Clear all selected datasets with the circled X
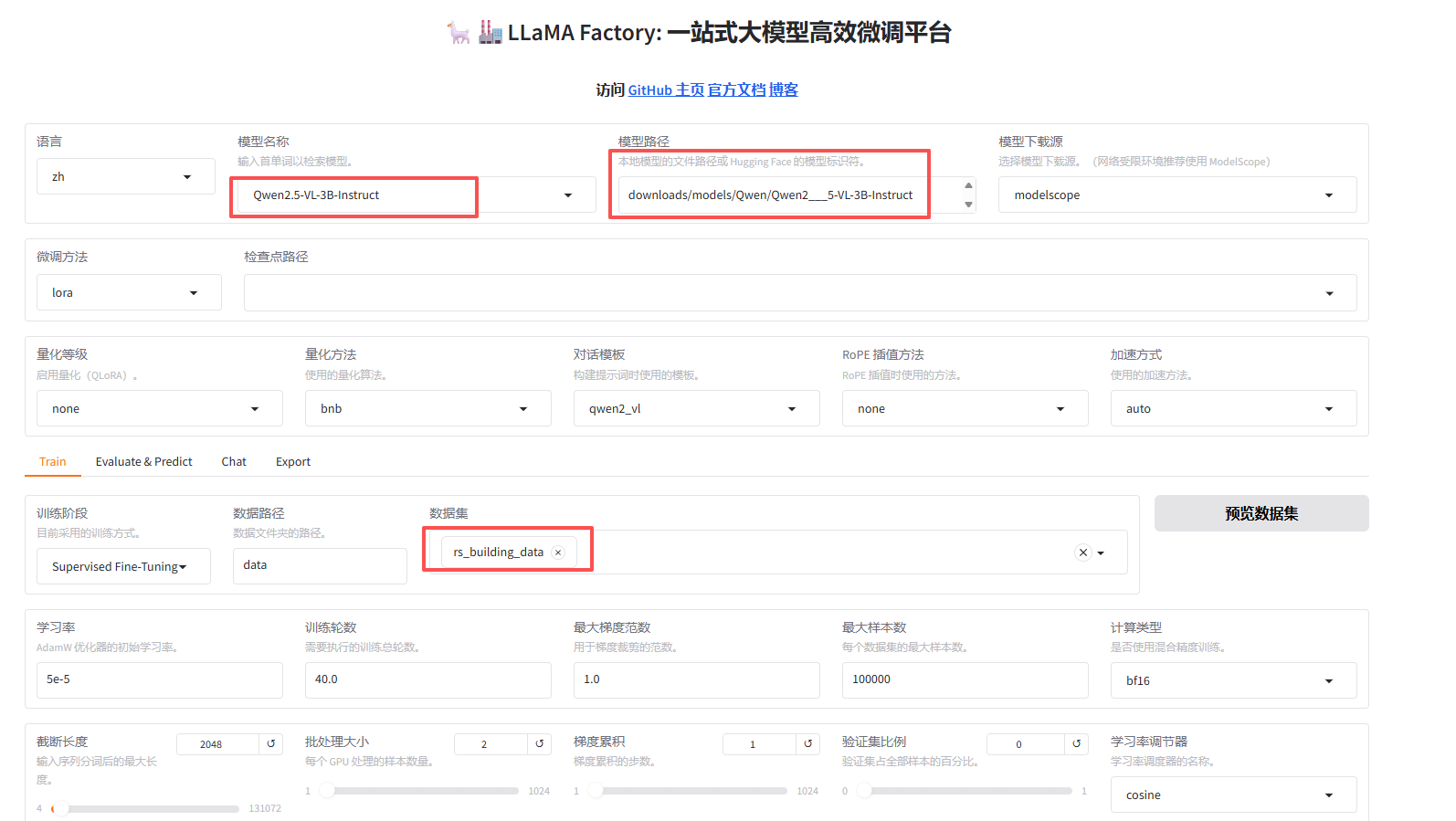The width and height of the screenshot is (1456, 821). (x=1083, y=553)
